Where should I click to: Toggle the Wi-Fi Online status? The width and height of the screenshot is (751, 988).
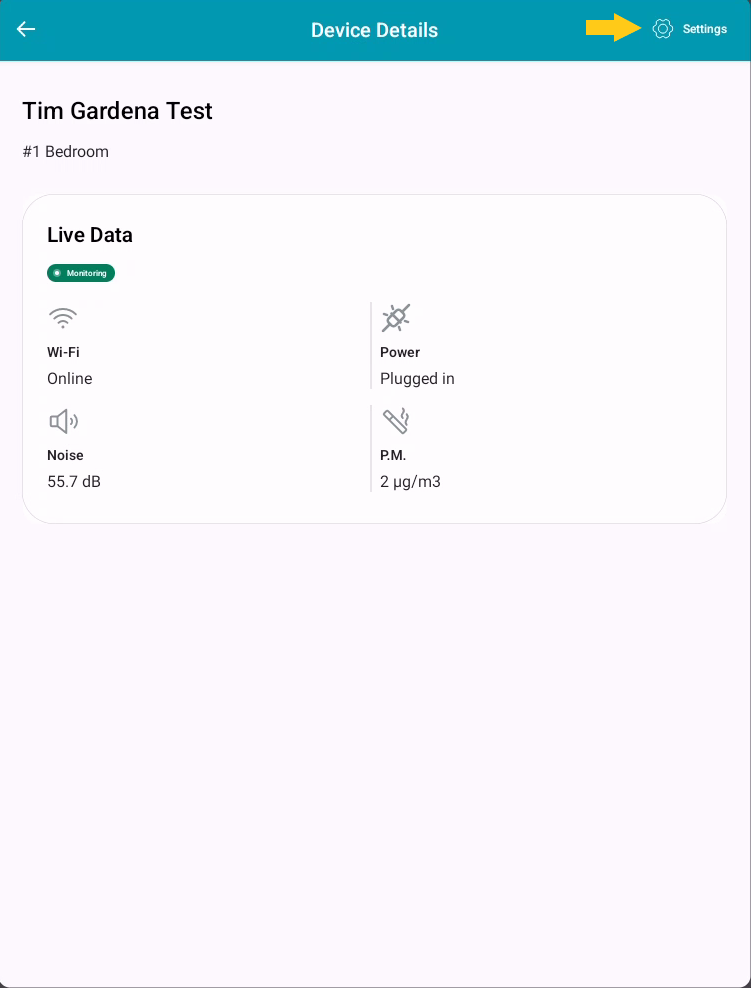[x=69, y=378]
